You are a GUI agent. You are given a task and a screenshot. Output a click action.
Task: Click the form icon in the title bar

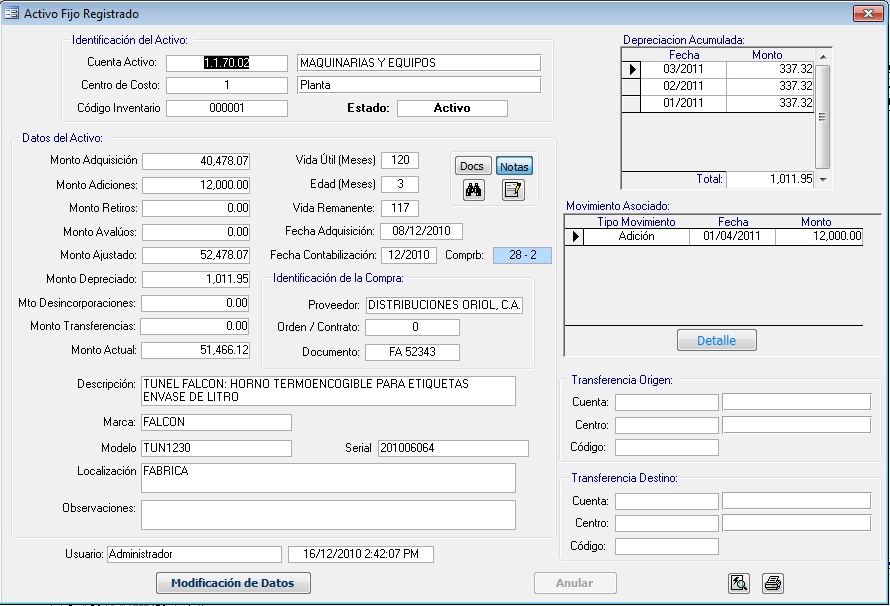click(12, 14)
